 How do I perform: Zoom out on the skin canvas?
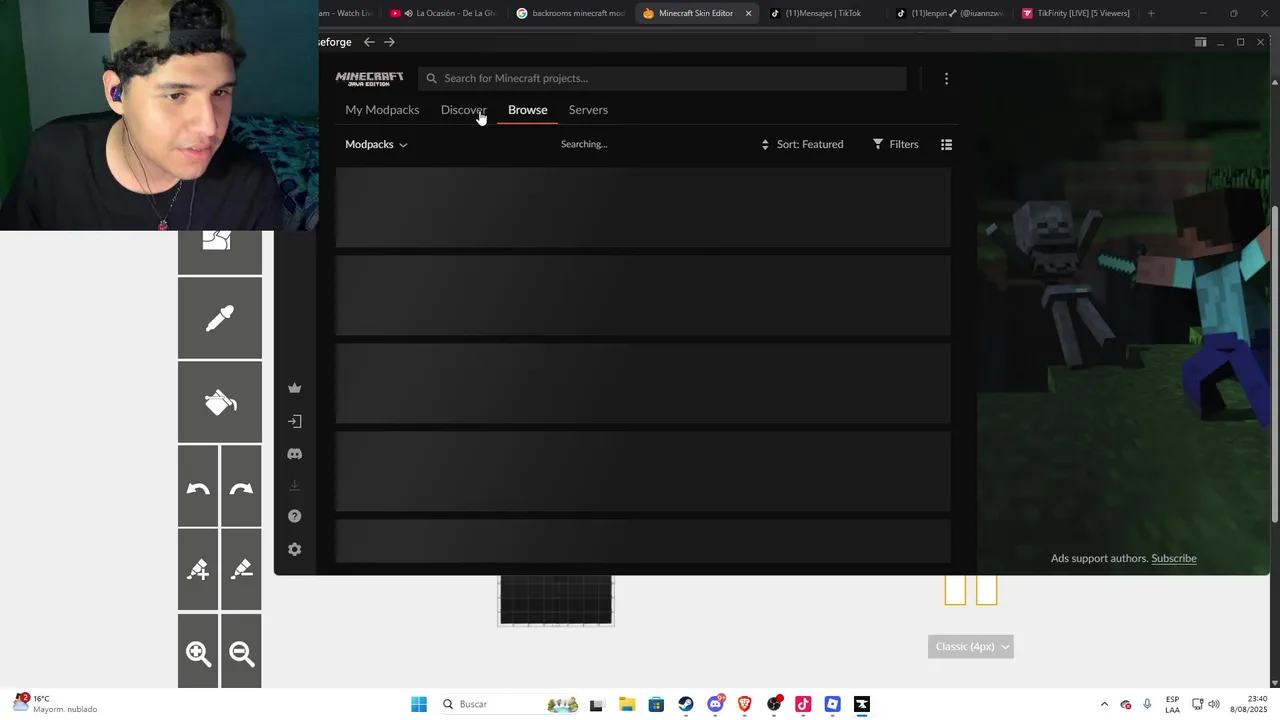pos(241,653)
